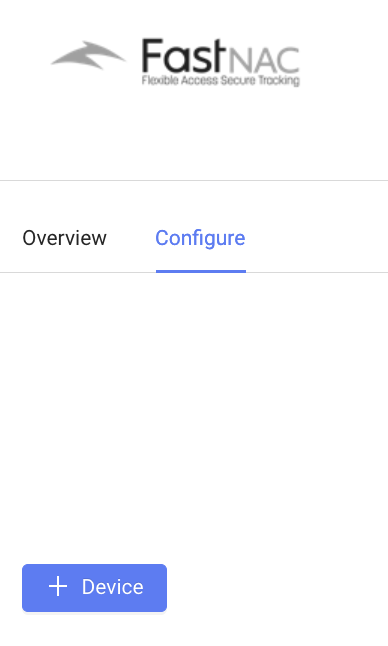Viewport: 388px width, 646px height.
Task: Click the blue underline beneath Configure
Action: (x=201, y=271)
